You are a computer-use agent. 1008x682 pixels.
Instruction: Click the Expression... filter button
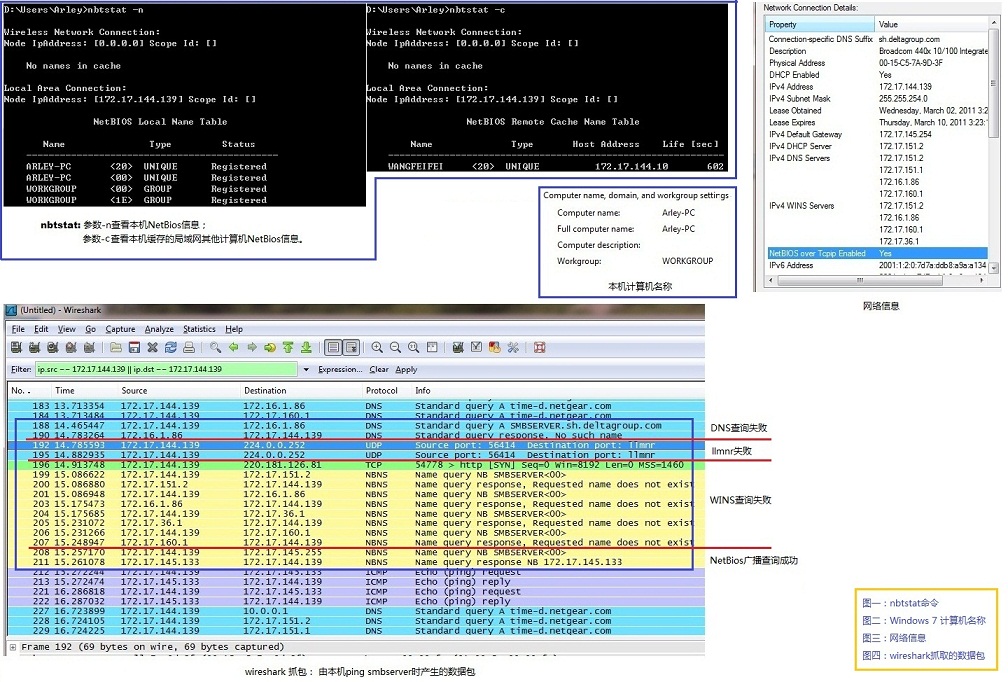pyautogui.click(x=340, y=370)
